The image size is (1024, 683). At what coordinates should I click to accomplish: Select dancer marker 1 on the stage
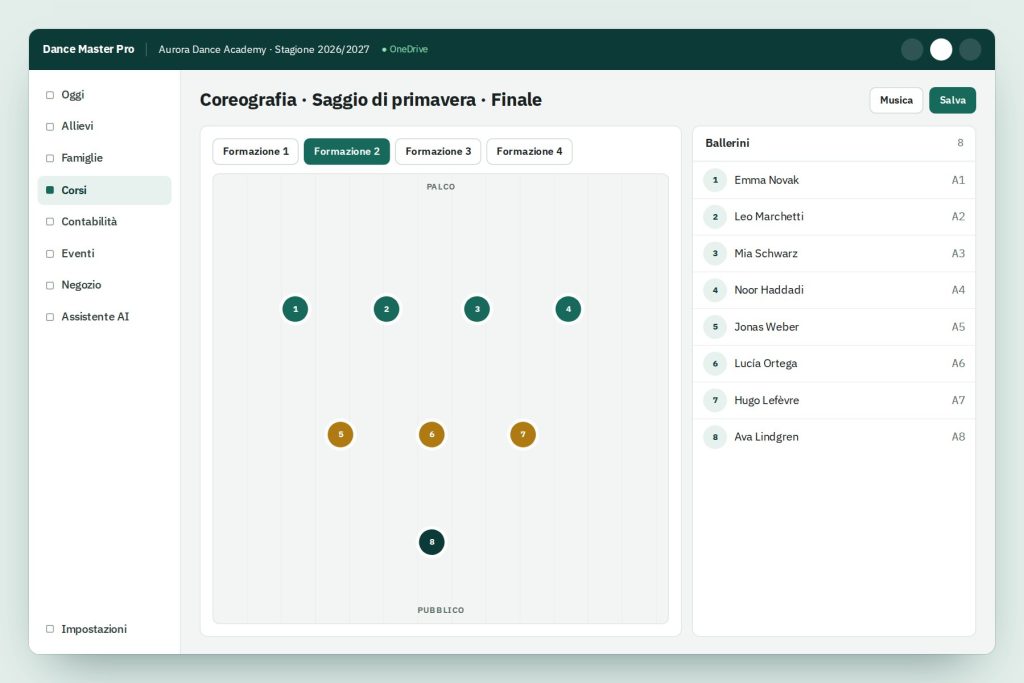(295, 309)
